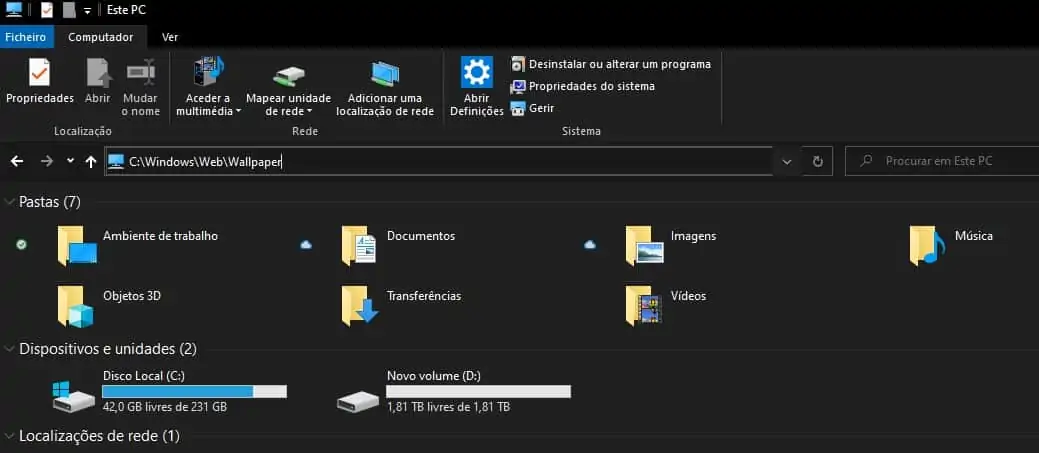The width and height of the screenshot is (1039, 453).
Task: Expand the address bar history dropdown
Action: tap(787, 162)
